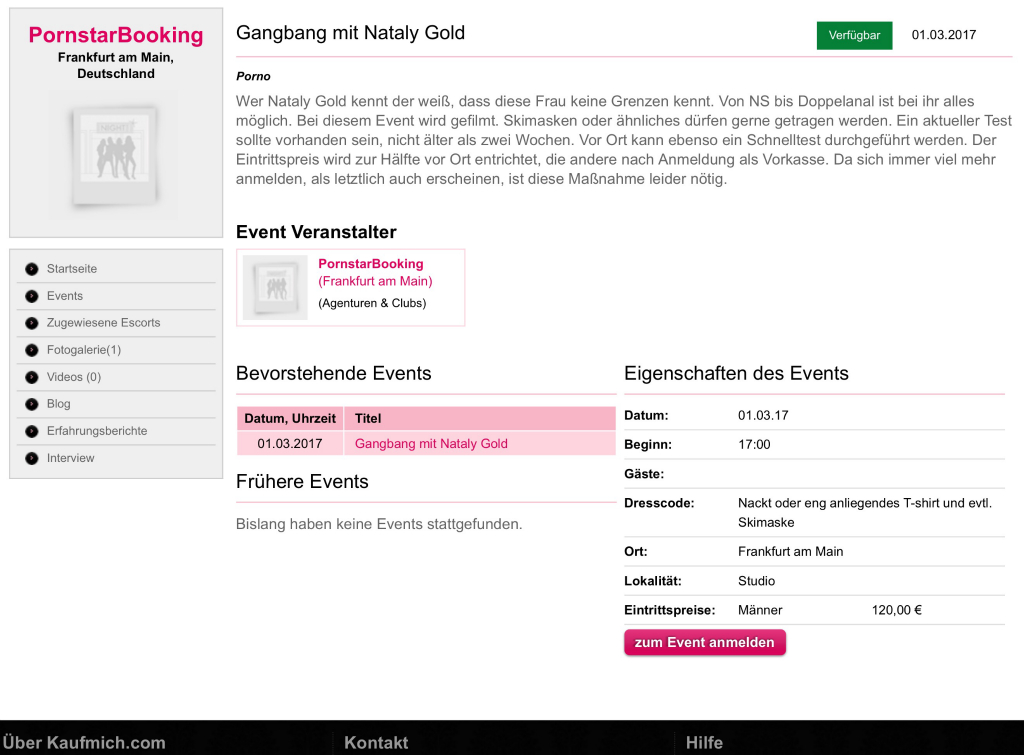Click the Kontakt footer heading

[x=376, y=743]
